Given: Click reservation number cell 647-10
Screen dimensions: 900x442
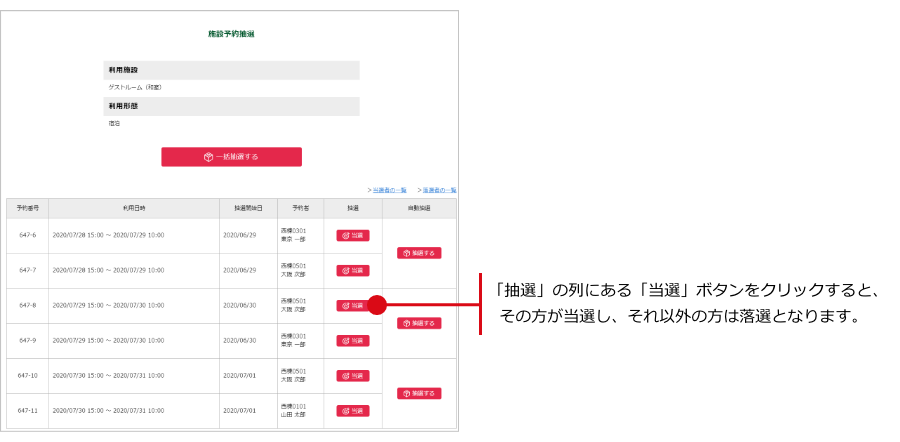Looking at the screenshot, I should pyautogui.click(x=28, y=376).
